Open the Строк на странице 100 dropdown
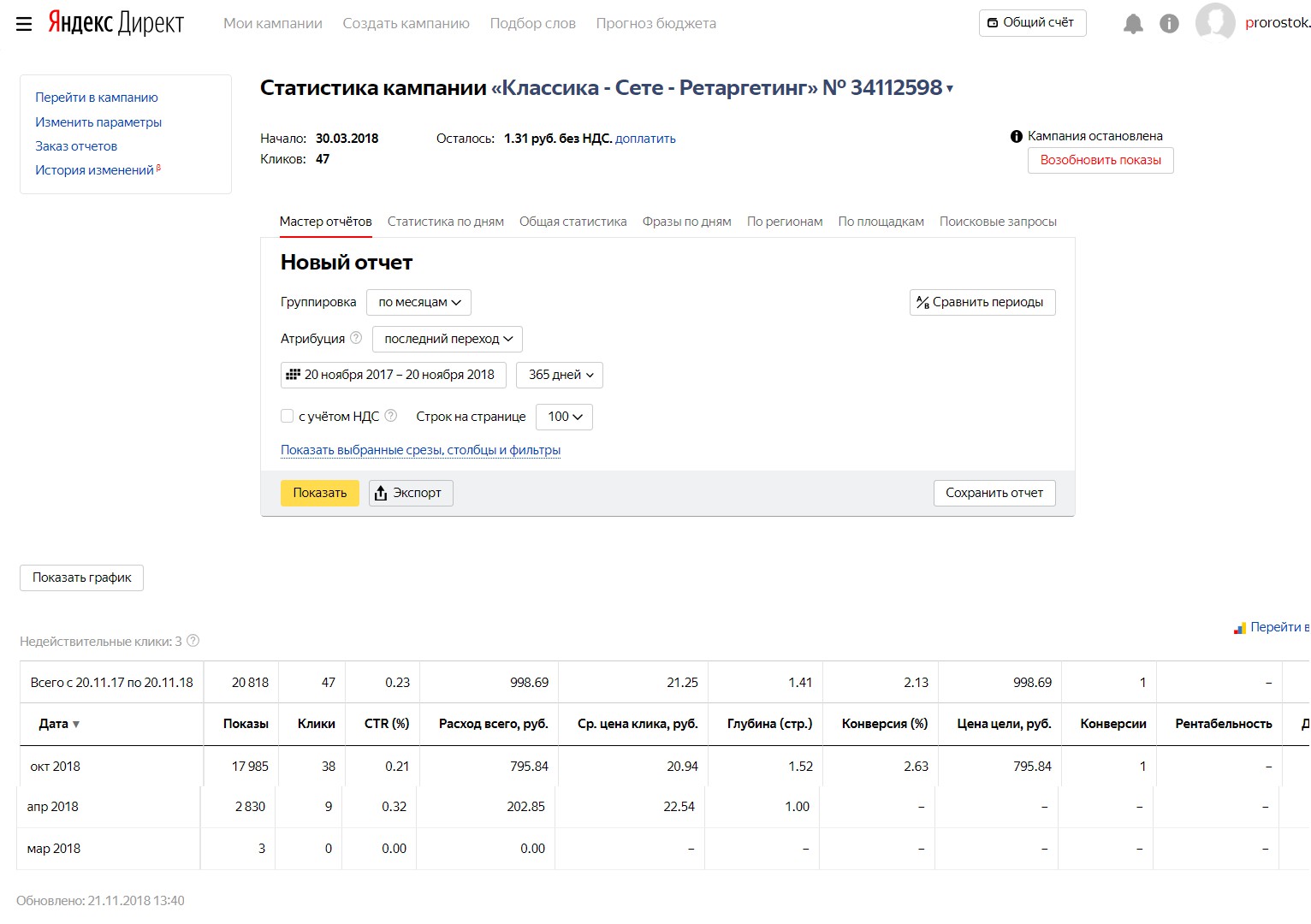Viewport: 1311px width, 924px height. tap(564, 417)
